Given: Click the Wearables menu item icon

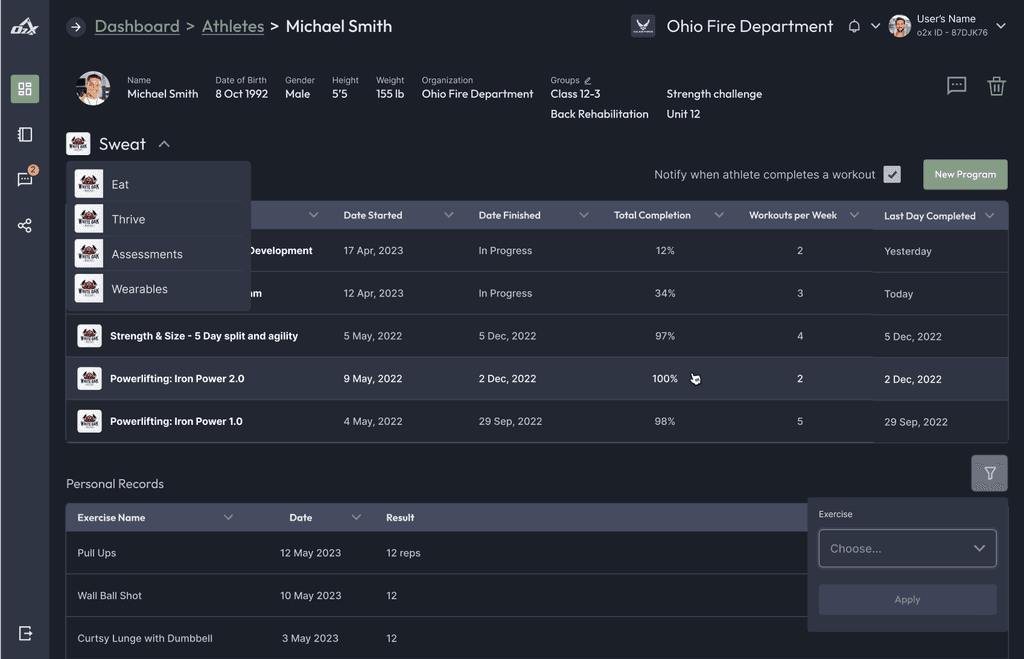Looking at the screenshot, I should pos(89,288).
